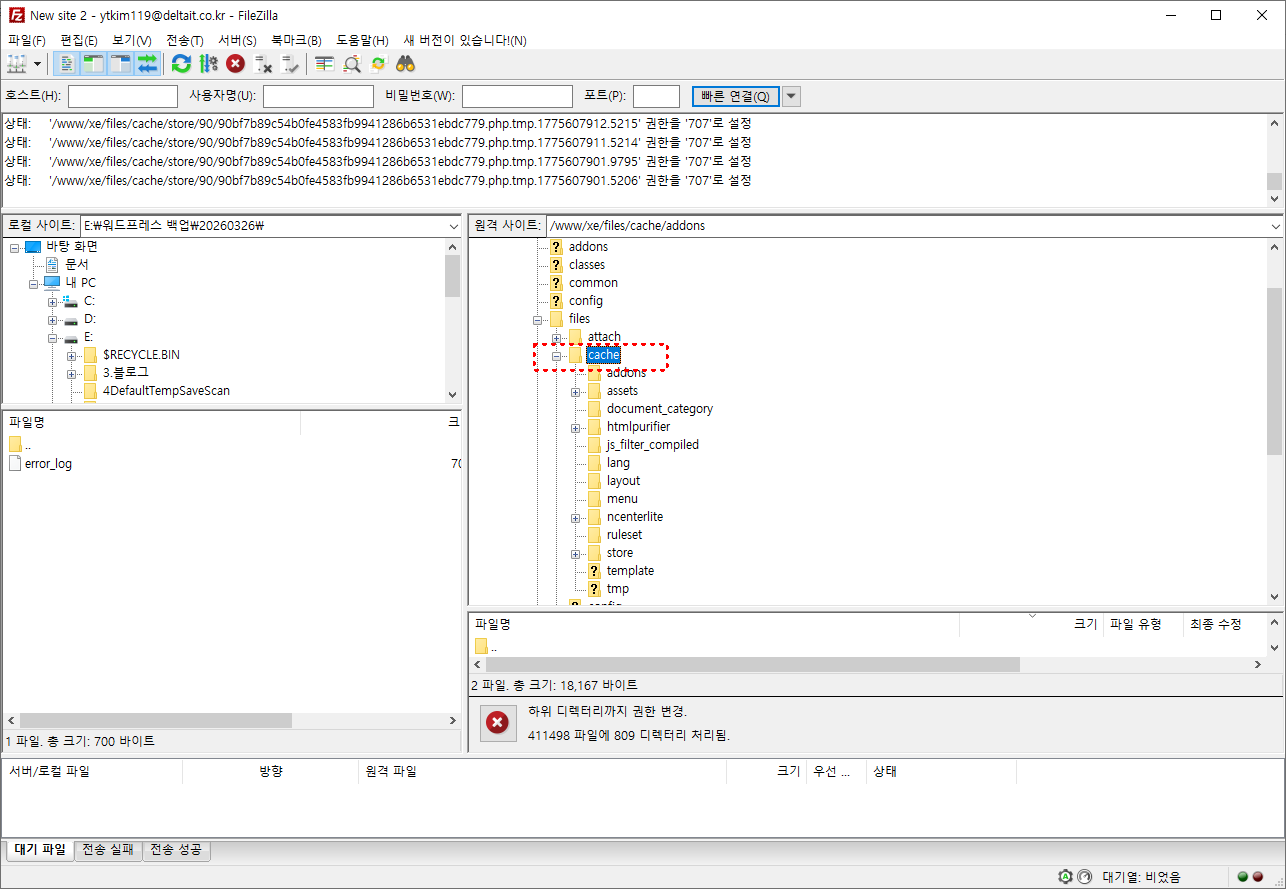This screenshot has height=889, width=1286.
Task: Select the js_filter_compiled remote folder
Action: pos(653,445)
